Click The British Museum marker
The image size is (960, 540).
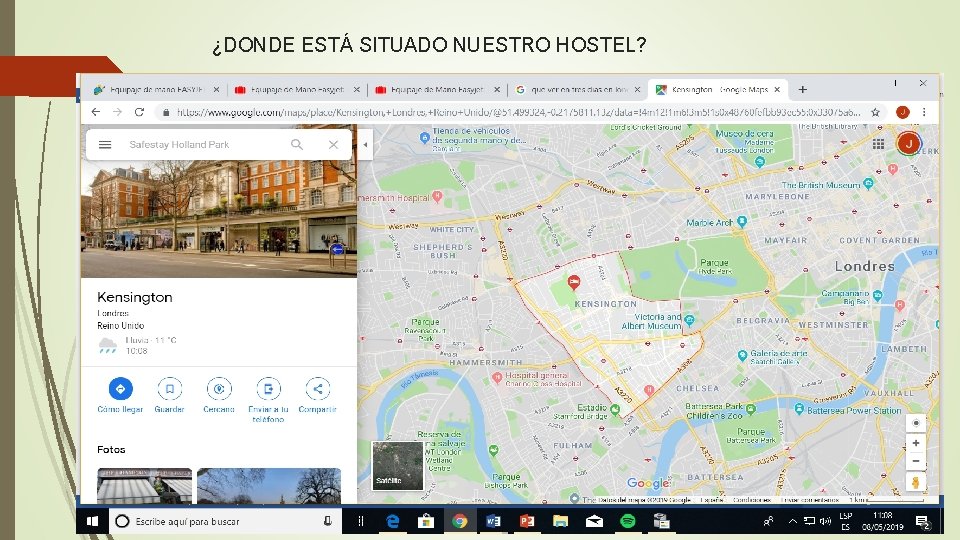click(868, 184)
